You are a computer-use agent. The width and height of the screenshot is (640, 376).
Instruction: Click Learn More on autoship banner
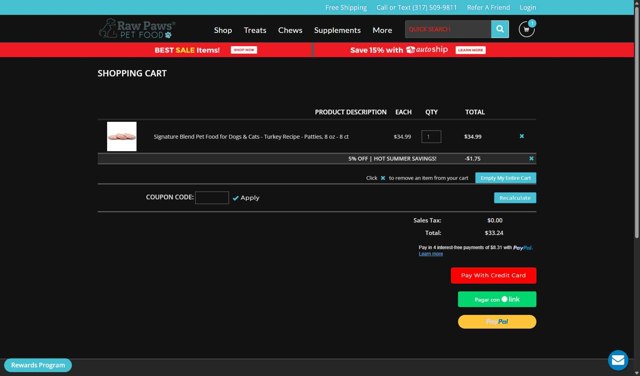coord(471,50)
